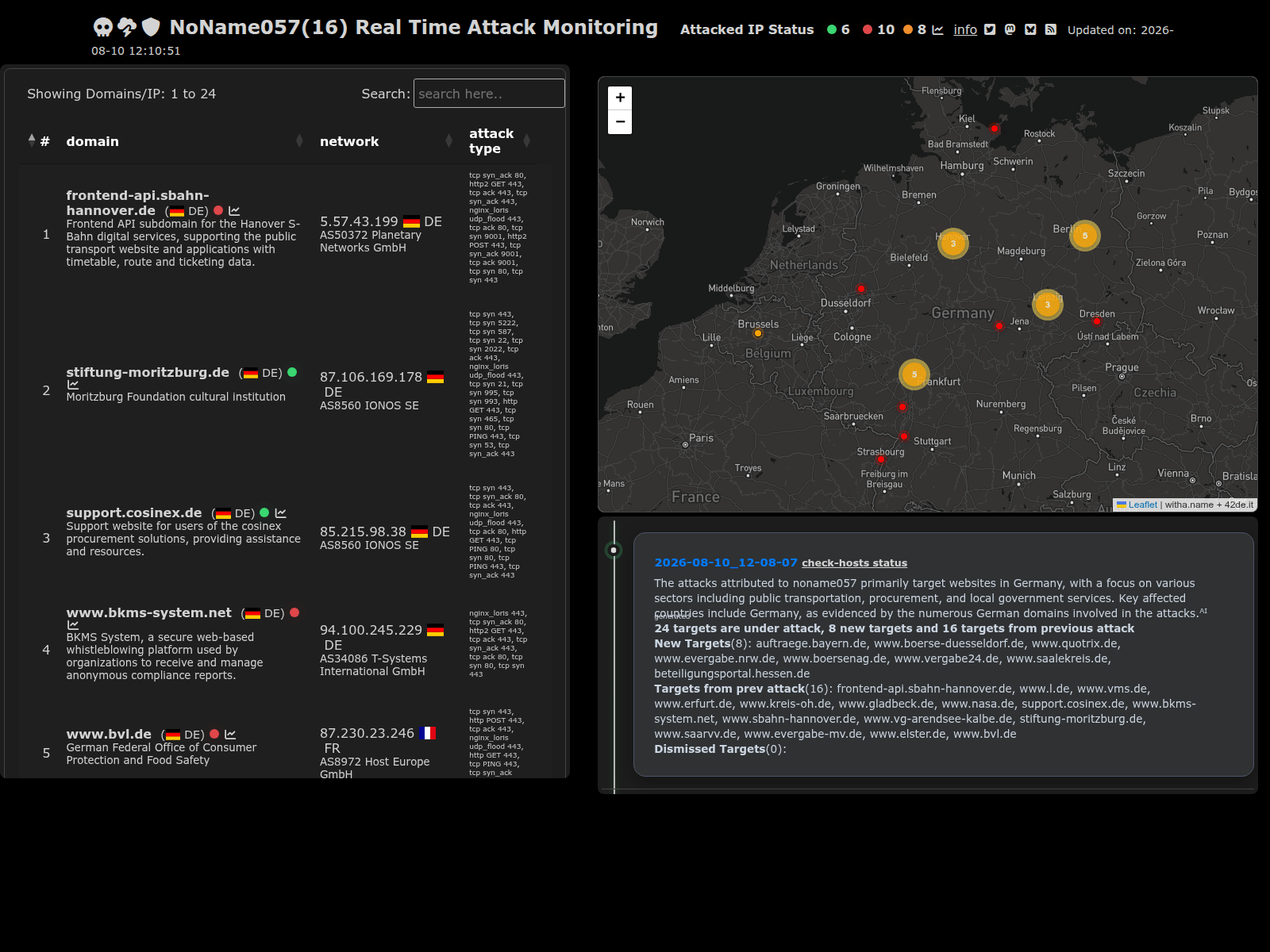The width and height of the screenshot is (1270, 952).
Task: Sort the table by domain column arrows
Action: [x=299, y=141]
